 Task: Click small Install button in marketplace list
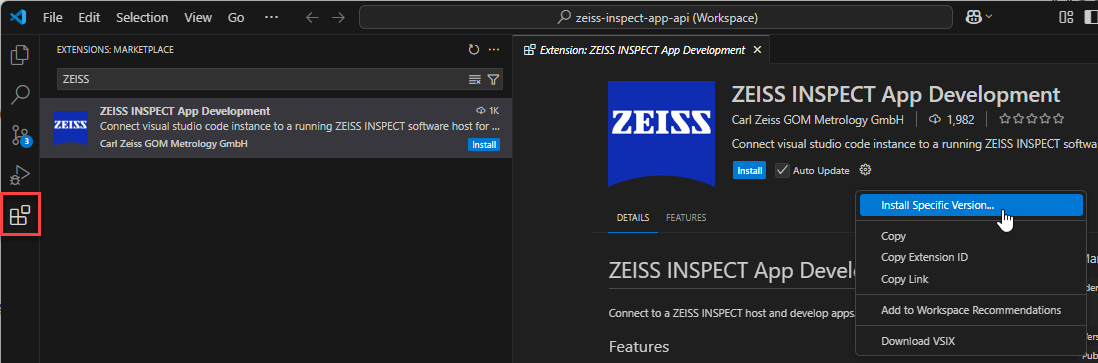point(484,145)
